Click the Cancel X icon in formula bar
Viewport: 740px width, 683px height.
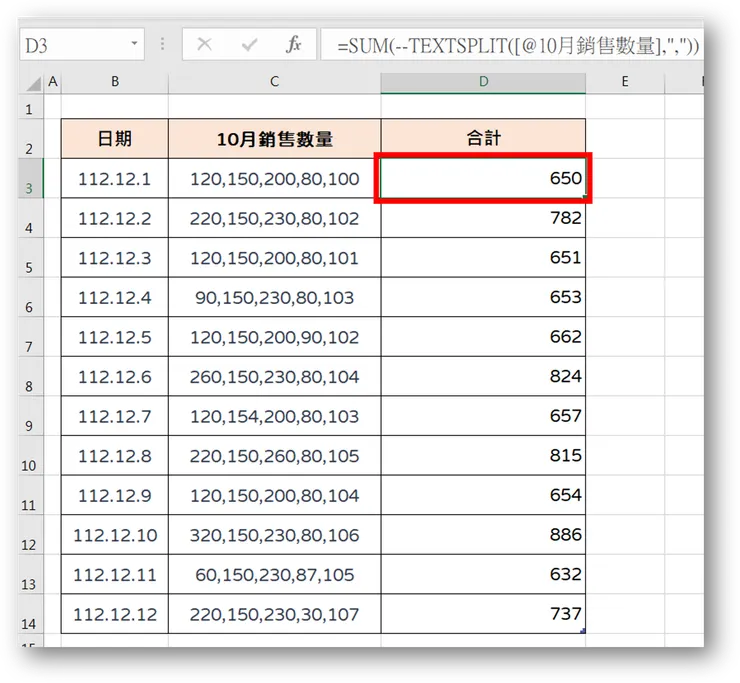point(204,45)
